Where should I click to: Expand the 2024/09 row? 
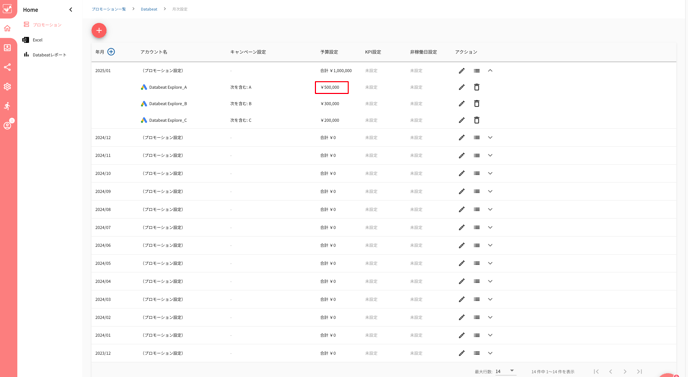click(x=490, y=191)
